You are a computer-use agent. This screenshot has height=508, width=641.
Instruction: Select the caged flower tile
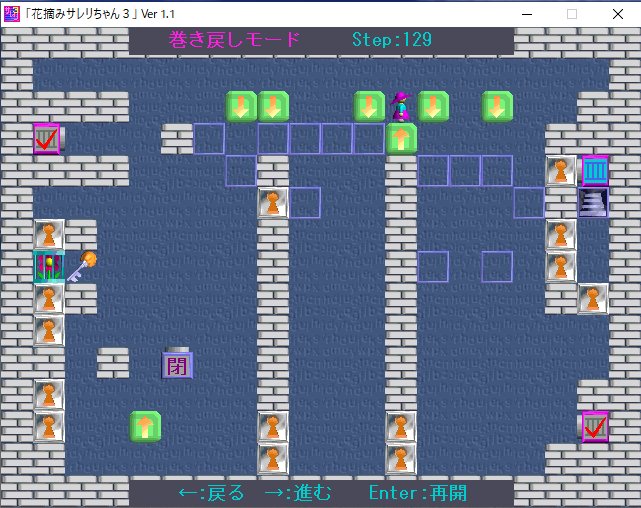tap(49, 267)
